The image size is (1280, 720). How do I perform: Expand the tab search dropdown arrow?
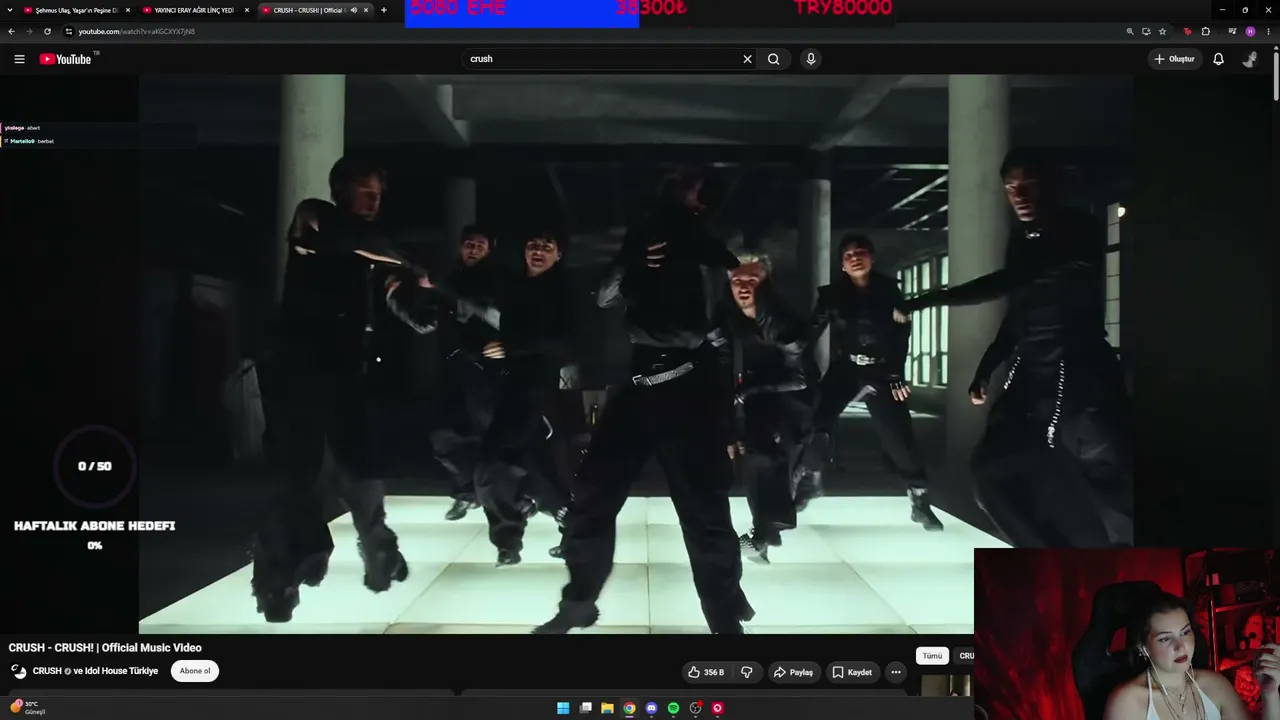tap(11, 10)
